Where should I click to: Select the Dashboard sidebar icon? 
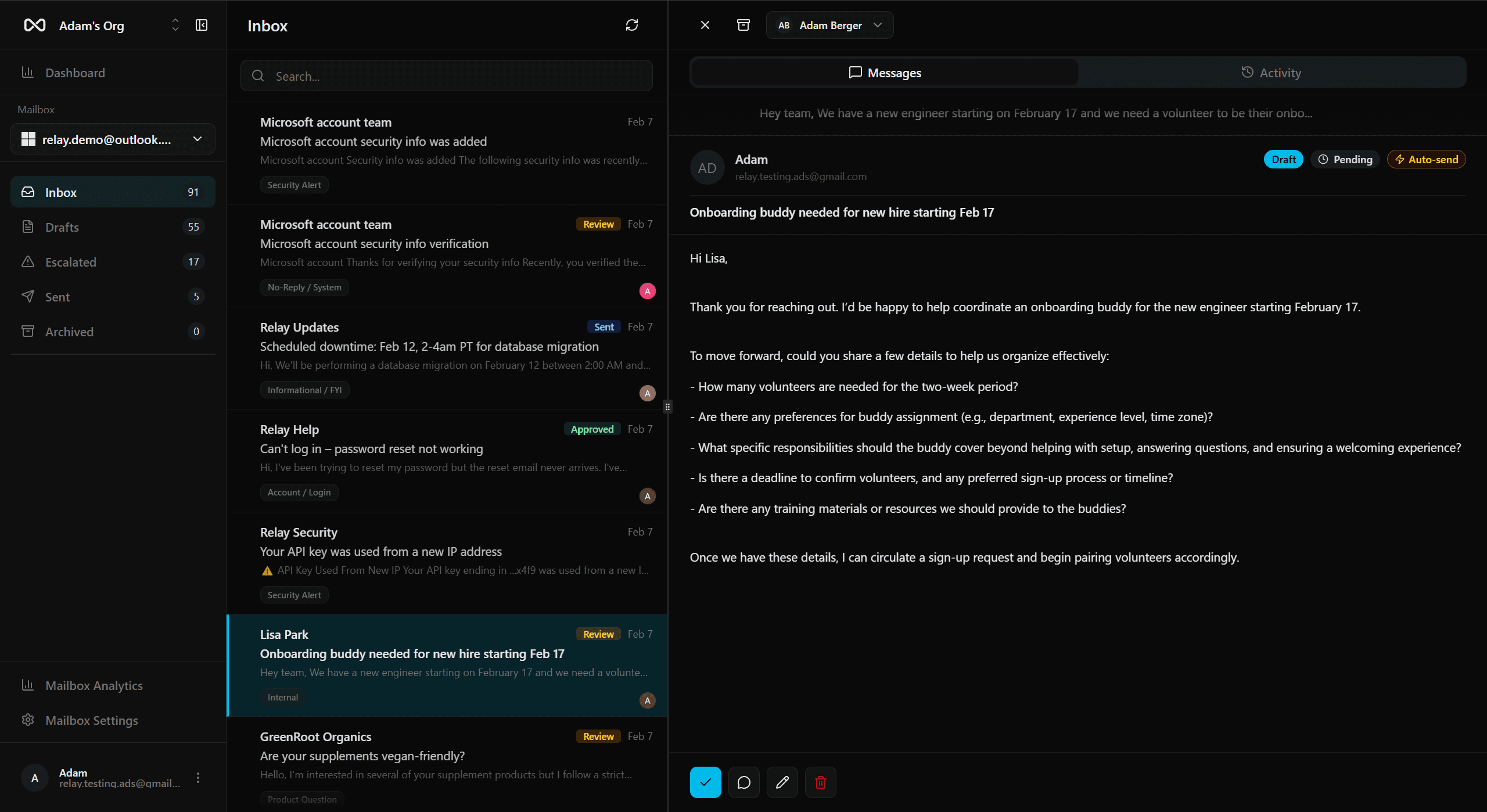(x=28, y=72)
